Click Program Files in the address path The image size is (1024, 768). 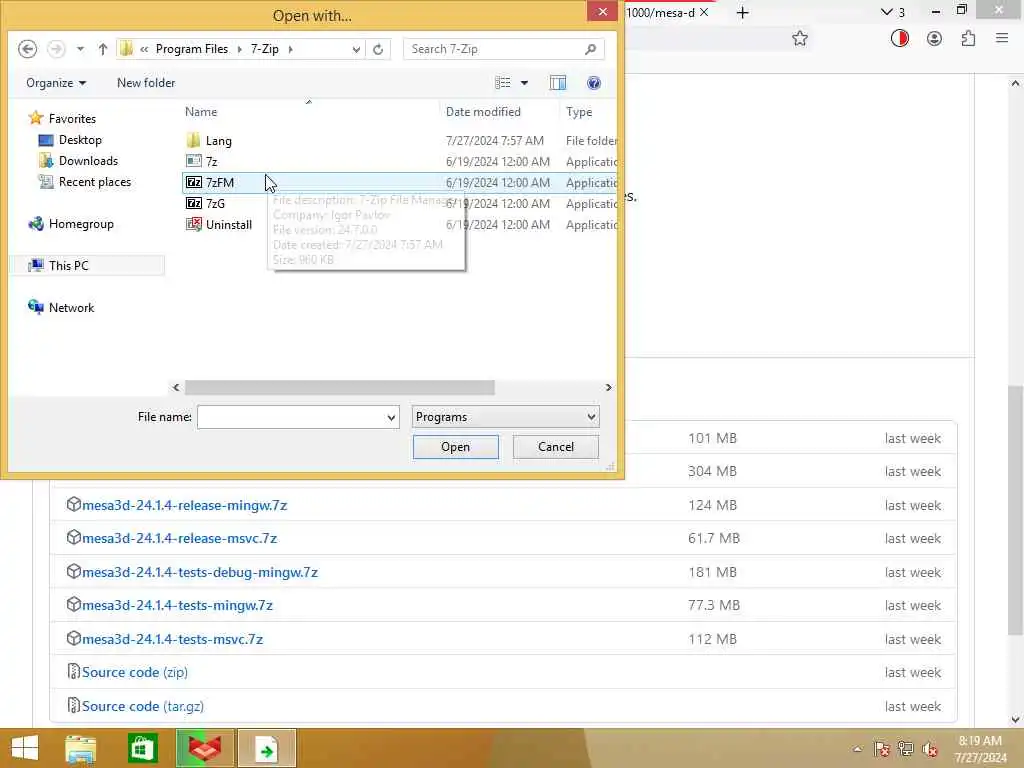coord(191,49)
